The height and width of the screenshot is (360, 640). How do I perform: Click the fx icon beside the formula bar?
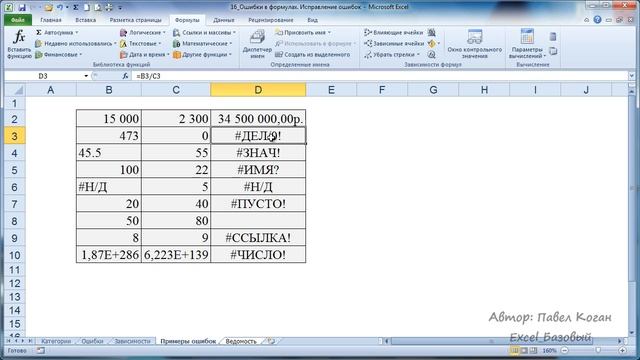[x=125, y=76]
